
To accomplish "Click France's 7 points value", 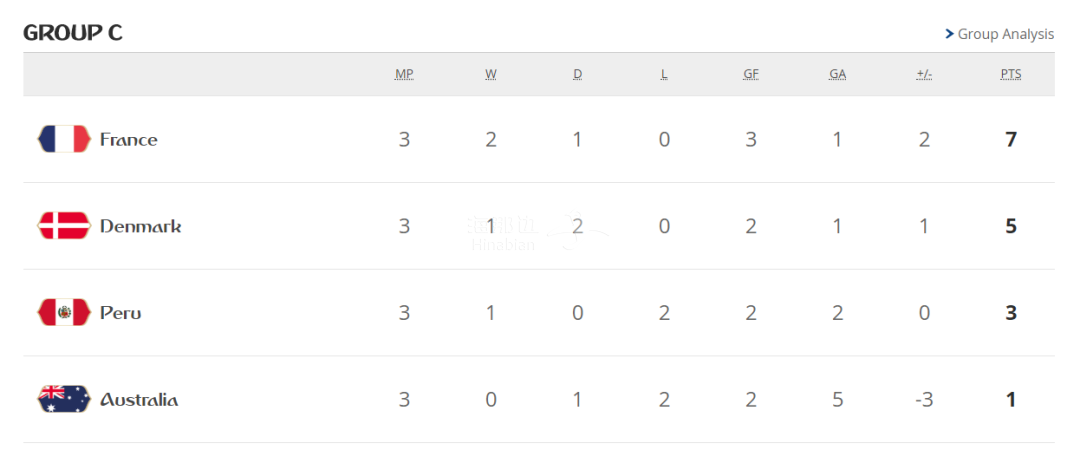I will click(1011, 140).
